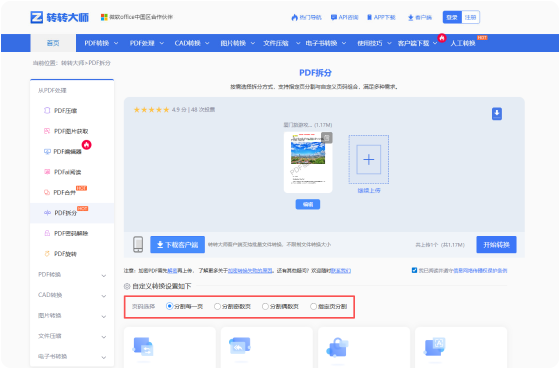Click the 转转大师 breadcrumb link
560x369 pixels.
pyautogui.click(x=72, y=63)
